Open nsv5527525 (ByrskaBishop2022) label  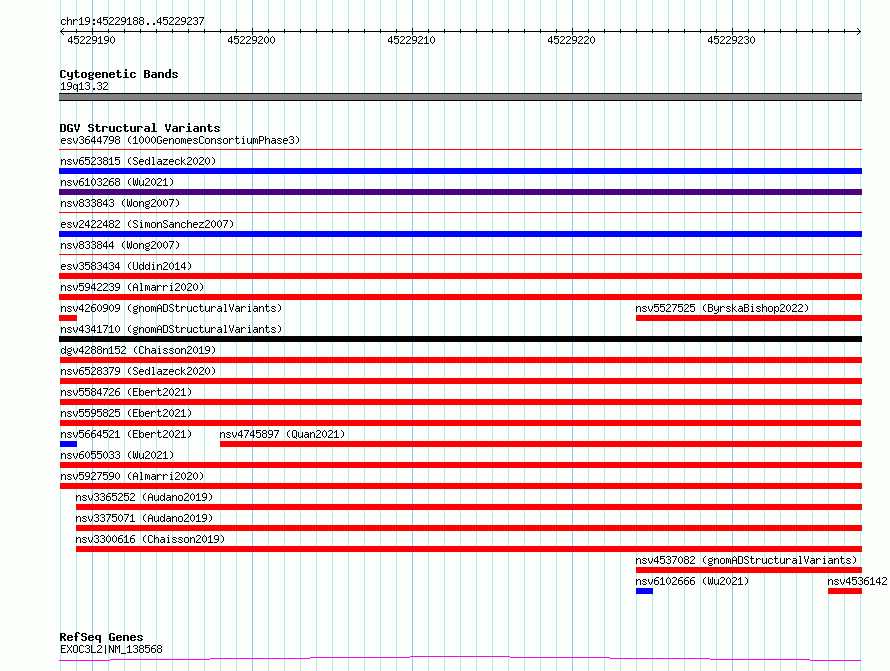pyautogui.click(x=722, y=308)
